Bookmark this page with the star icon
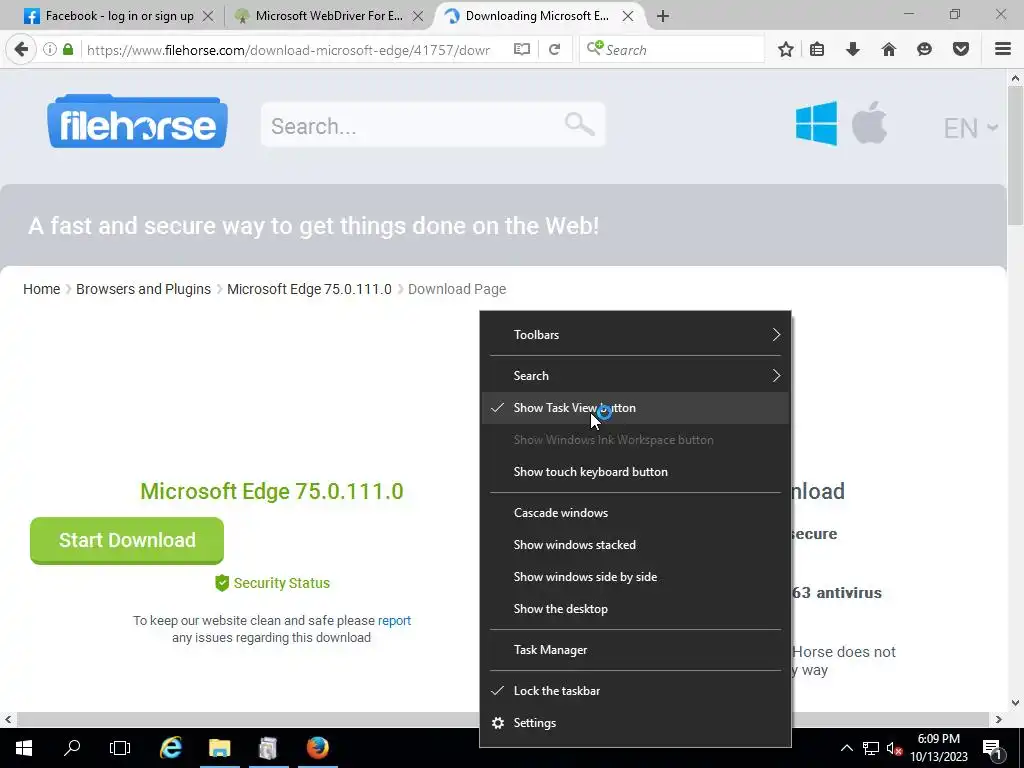Screen dimensions: 1024x768 786,49
